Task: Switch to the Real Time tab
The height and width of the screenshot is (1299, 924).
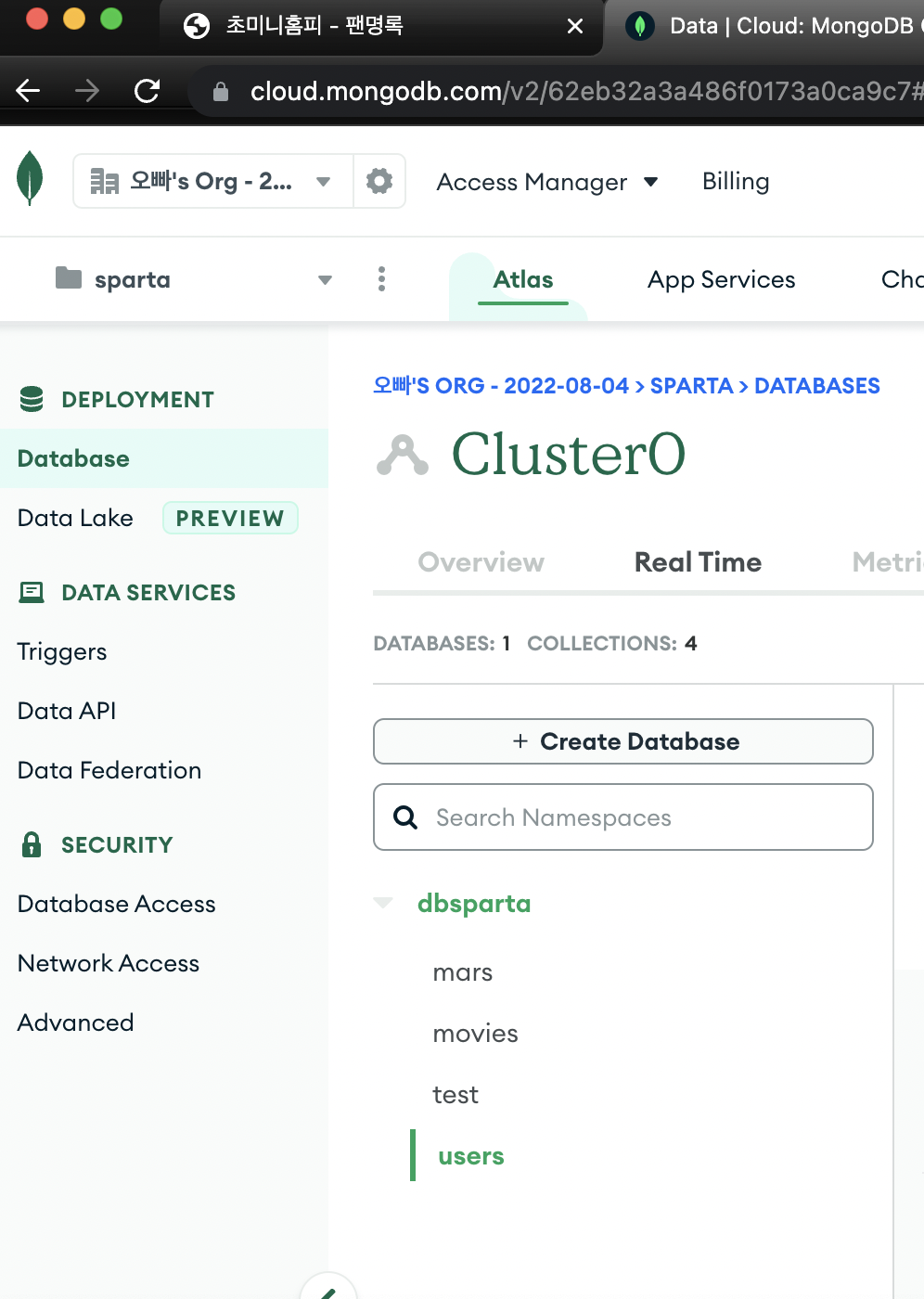Action: [698, 562]
